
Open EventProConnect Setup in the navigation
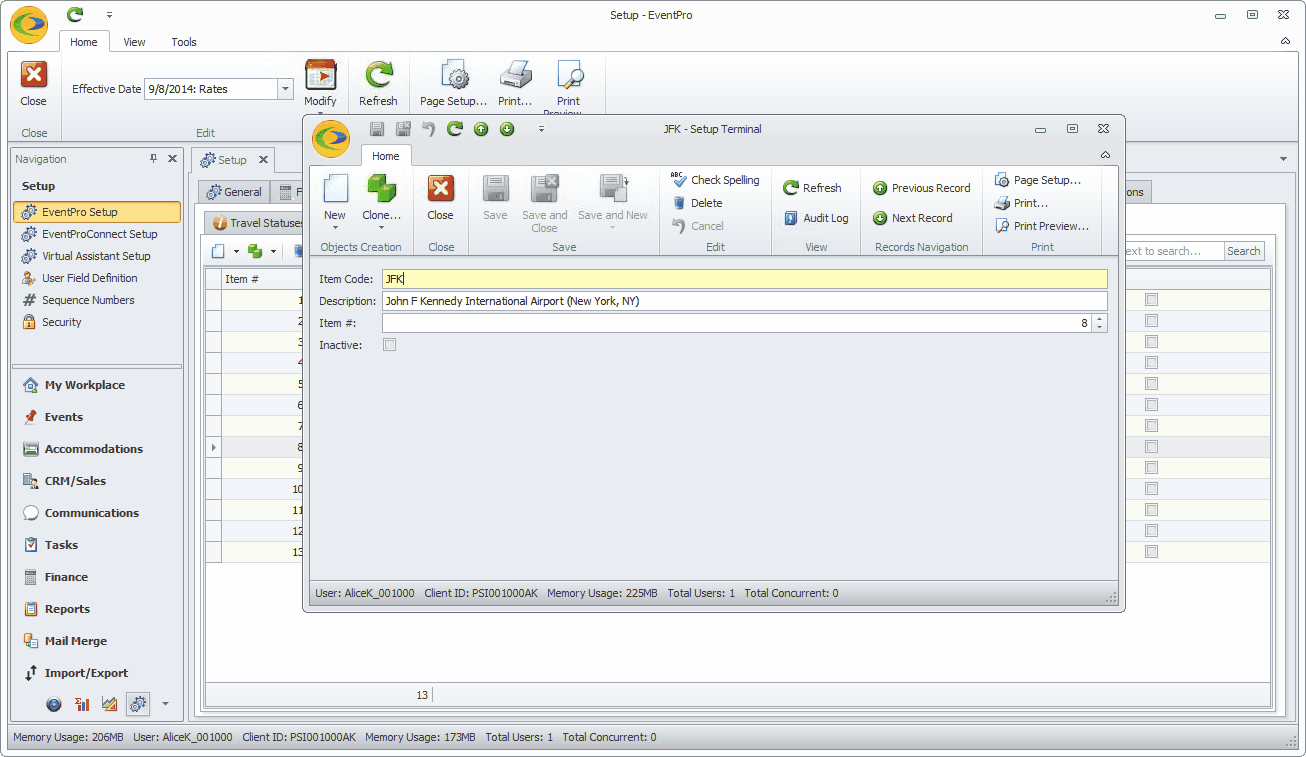point(99,234)
